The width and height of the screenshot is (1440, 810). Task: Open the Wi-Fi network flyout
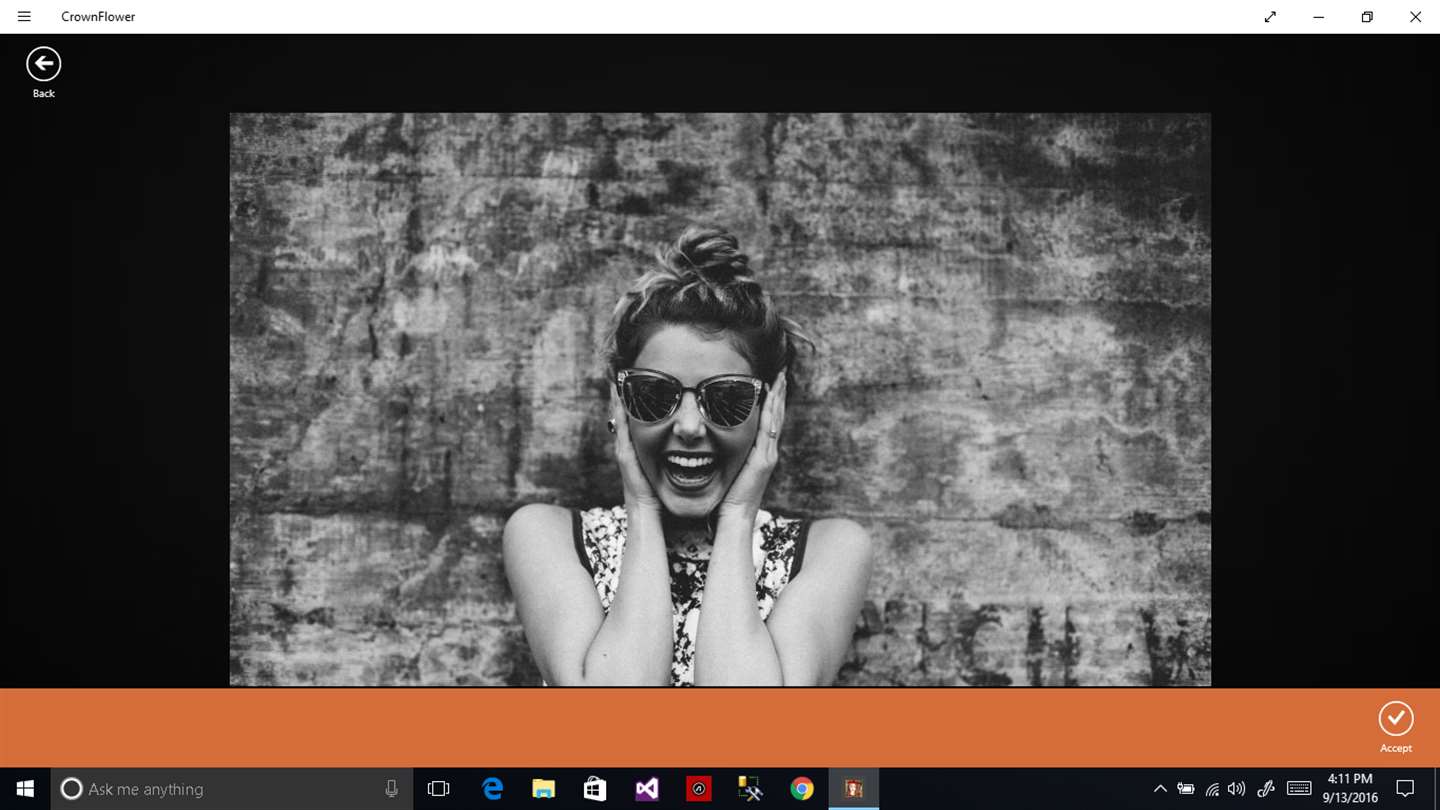[1212, 789]
